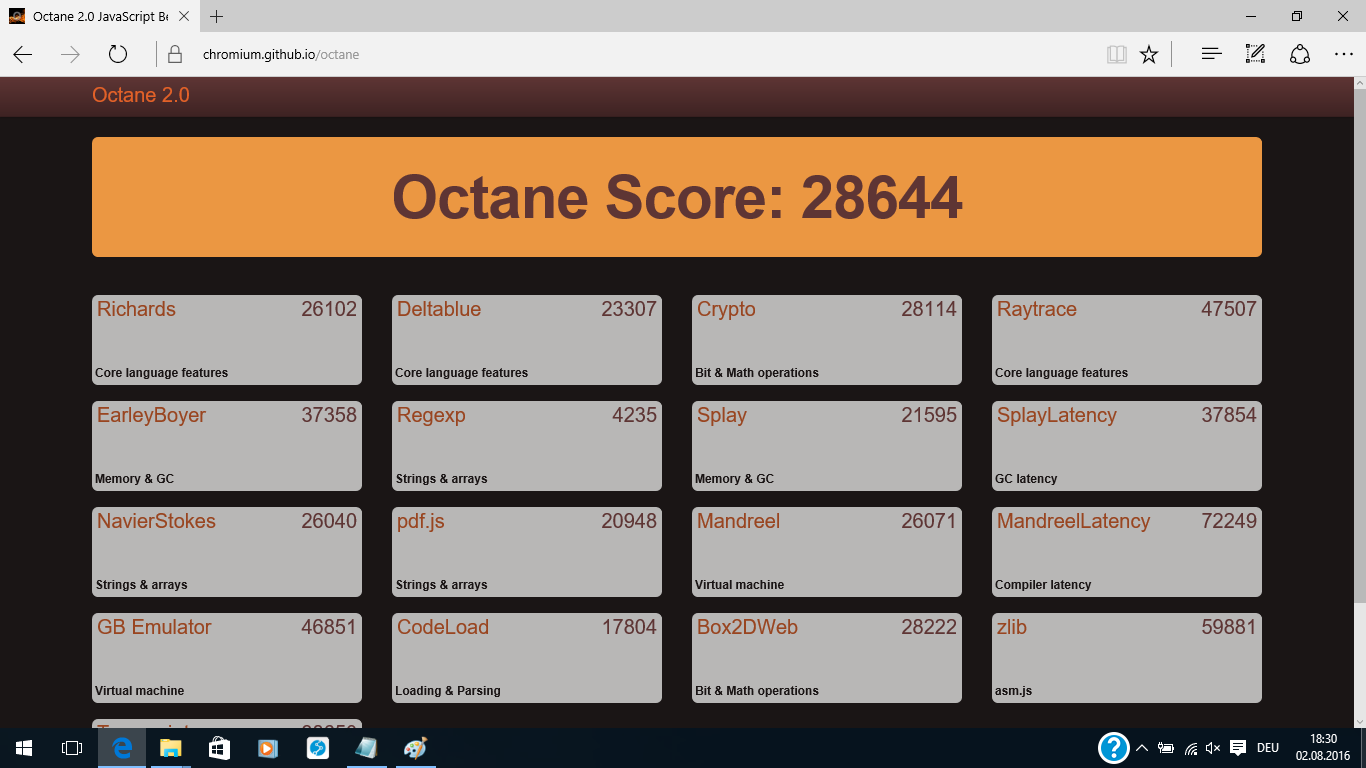Open the blue circular app taskbar icon
This screenshot has width=1366, height=768.
point(317,748)
